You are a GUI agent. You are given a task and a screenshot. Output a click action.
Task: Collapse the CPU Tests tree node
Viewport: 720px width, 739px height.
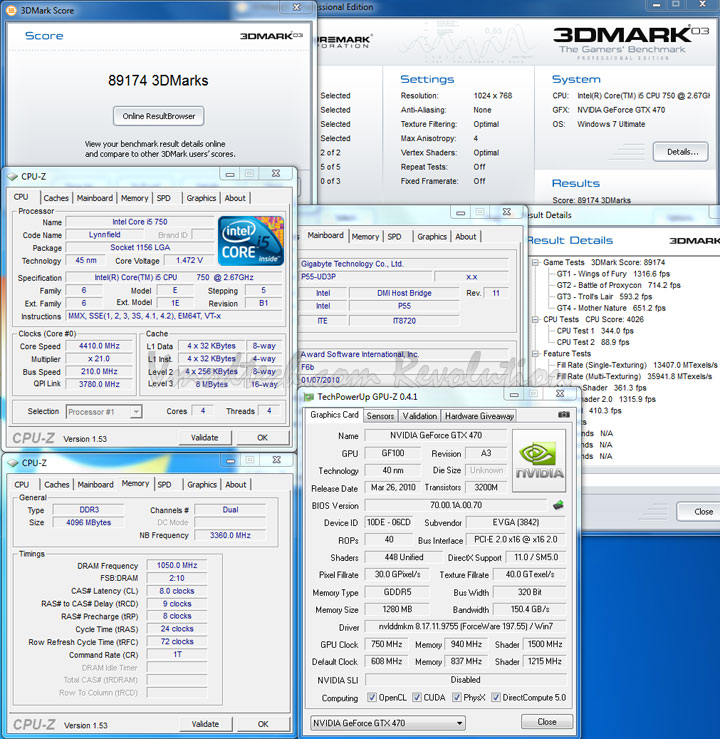(536, 320)
